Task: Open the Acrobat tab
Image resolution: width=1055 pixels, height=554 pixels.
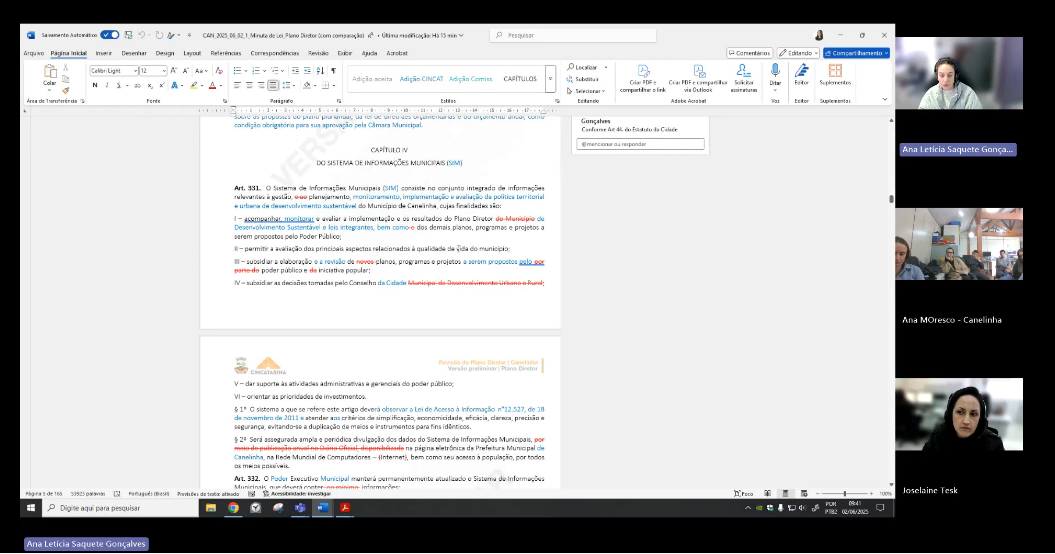Action: point(397,53)
